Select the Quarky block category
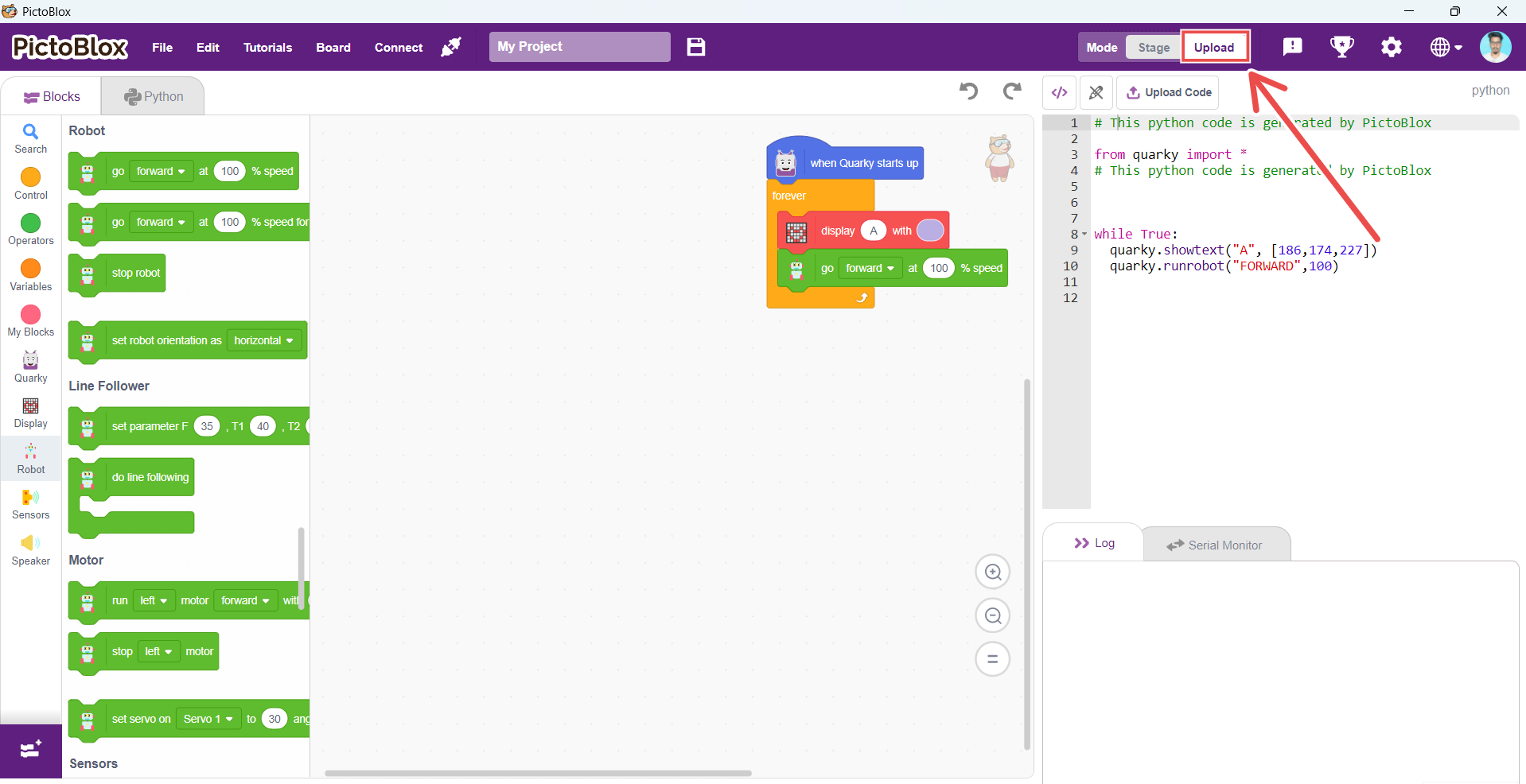 (30, 367)
